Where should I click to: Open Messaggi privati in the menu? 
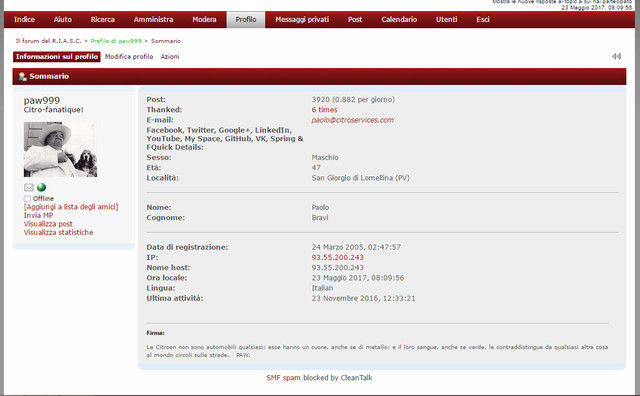click(x=302, y=20)
